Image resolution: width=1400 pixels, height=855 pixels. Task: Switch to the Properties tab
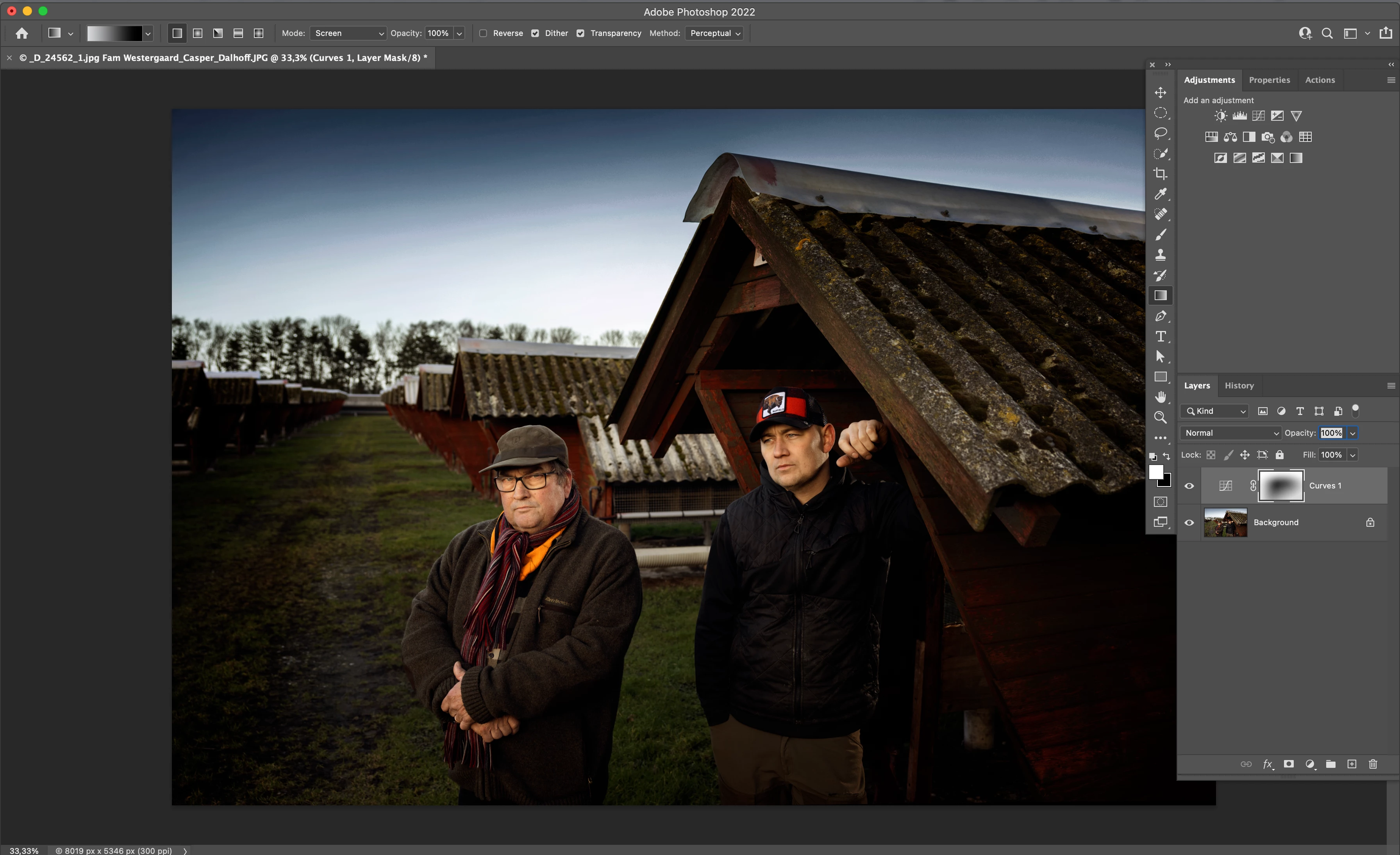tap(1269, 80)
